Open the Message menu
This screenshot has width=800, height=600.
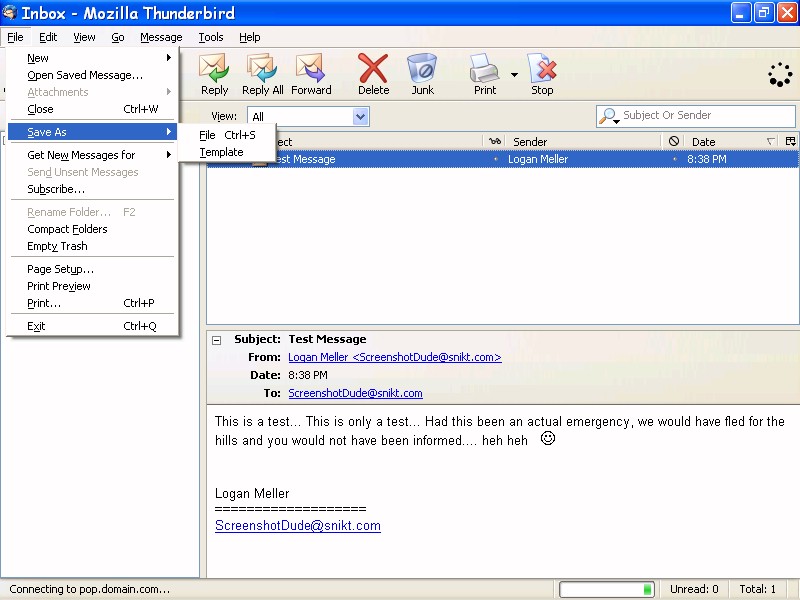click(x=161, y=37)
